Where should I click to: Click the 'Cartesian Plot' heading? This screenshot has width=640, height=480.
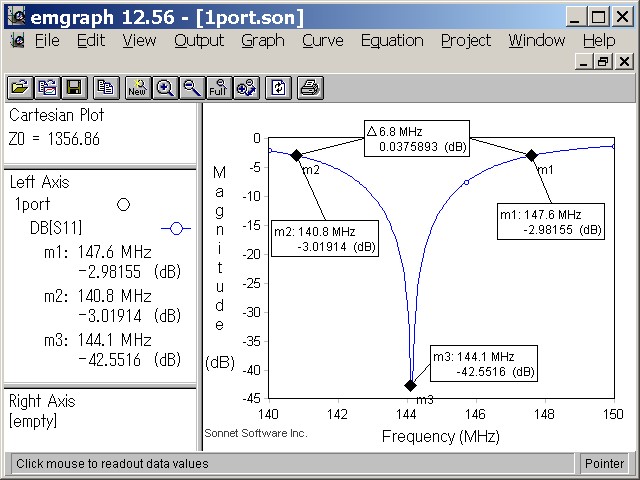pos(56,115)
